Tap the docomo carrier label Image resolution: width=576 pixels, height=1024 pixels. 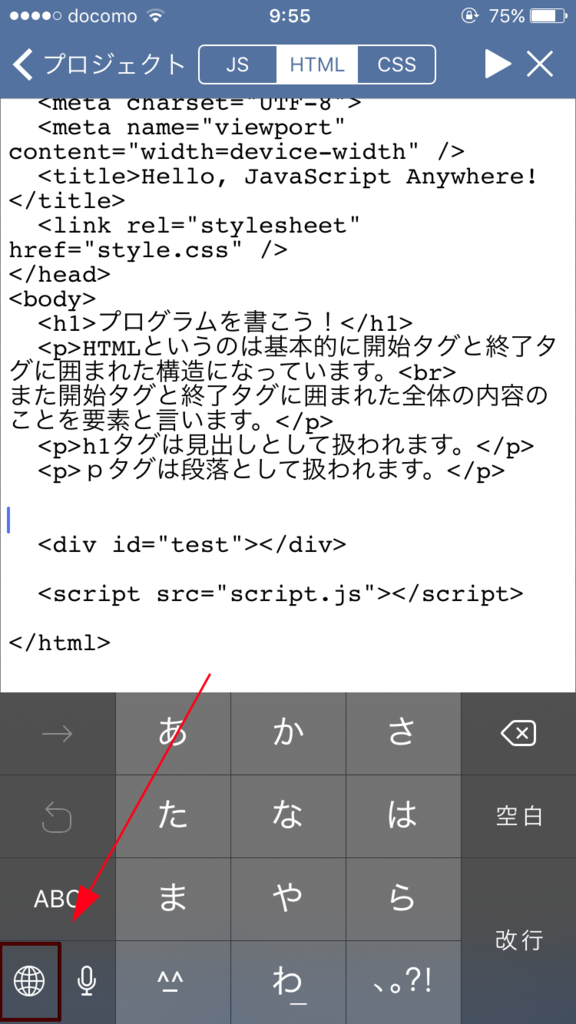[102, 16]
